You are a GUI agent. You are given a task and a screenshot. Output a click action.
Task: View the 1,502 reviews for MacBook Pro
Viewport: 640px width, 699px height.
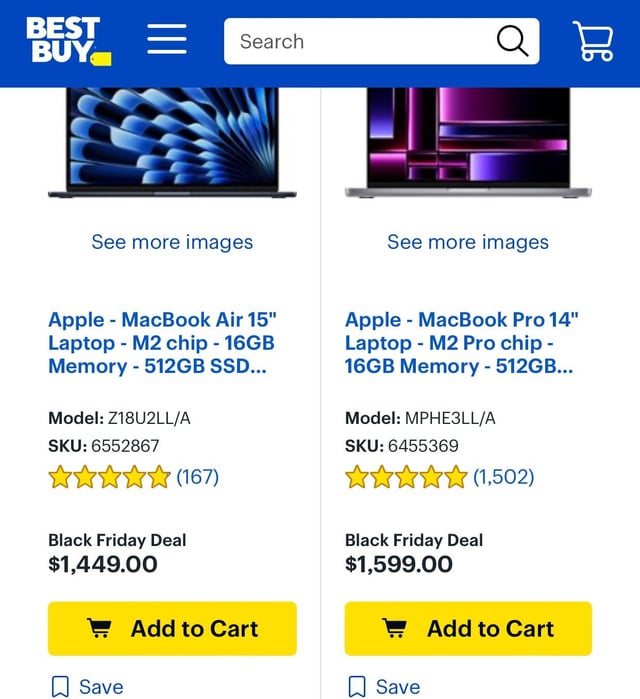[503, 477]
